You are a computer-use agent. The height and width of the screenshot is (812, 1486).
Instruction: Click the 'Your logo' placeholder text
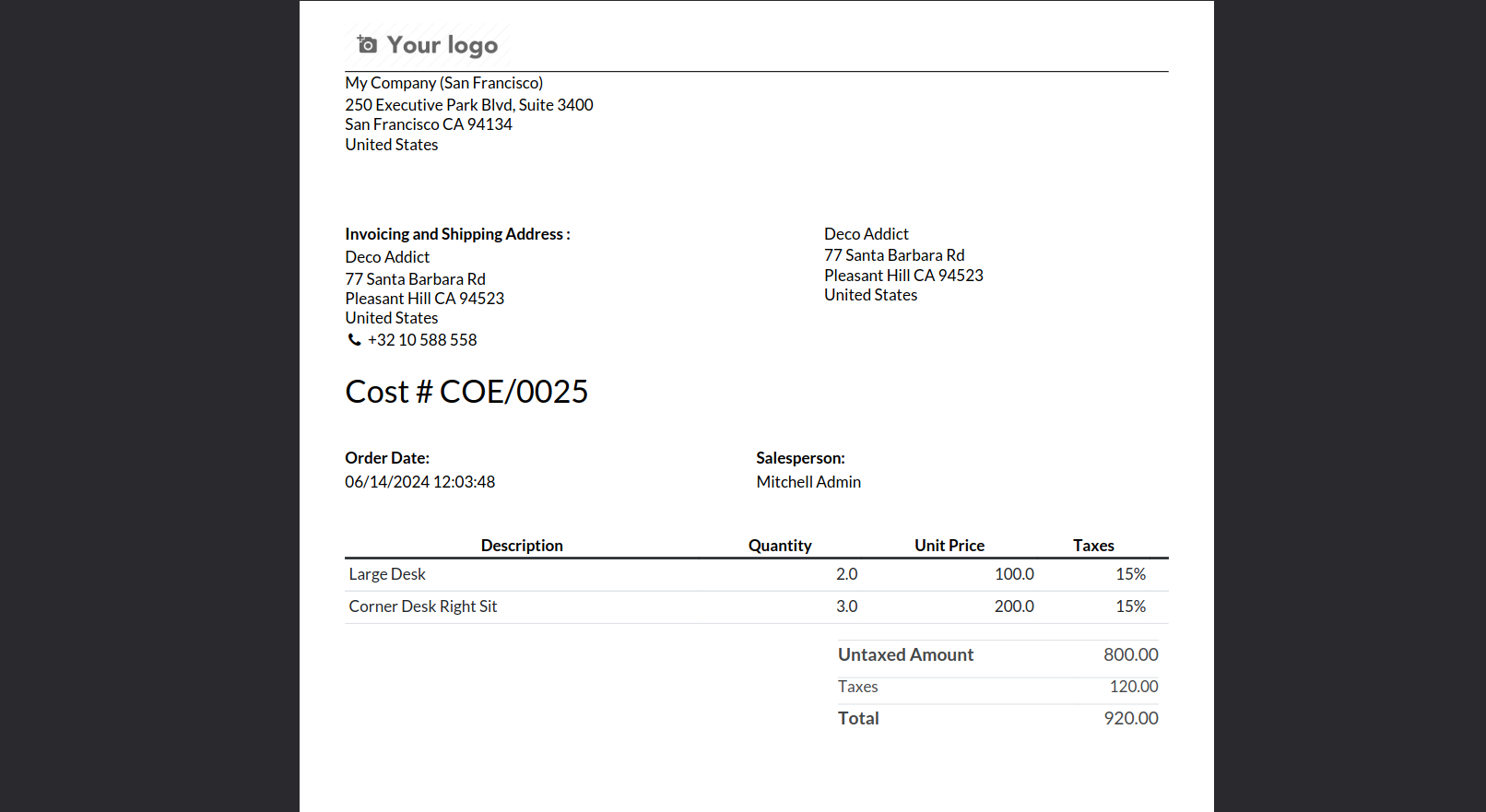point(442,45)
